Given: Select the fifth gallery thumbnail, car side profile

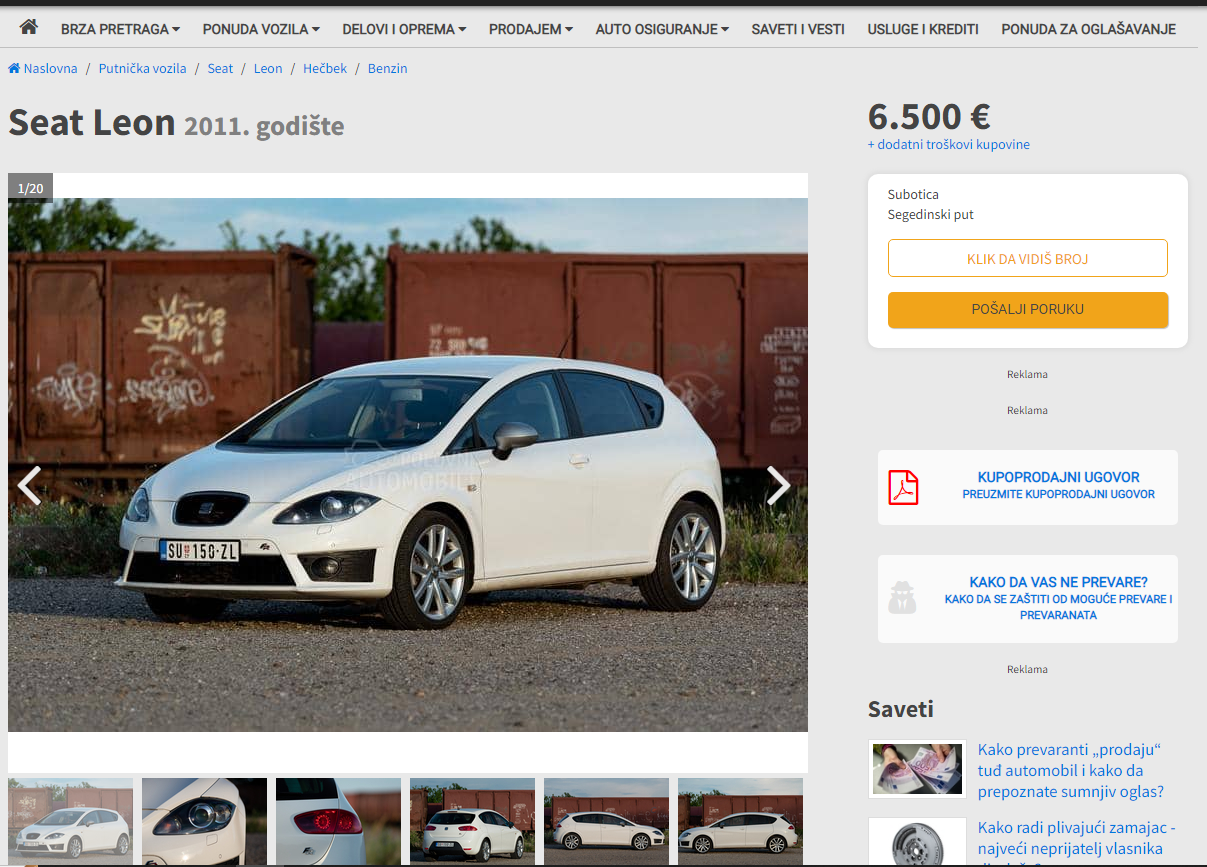Looking at the screenshot, I should (606, 822).
